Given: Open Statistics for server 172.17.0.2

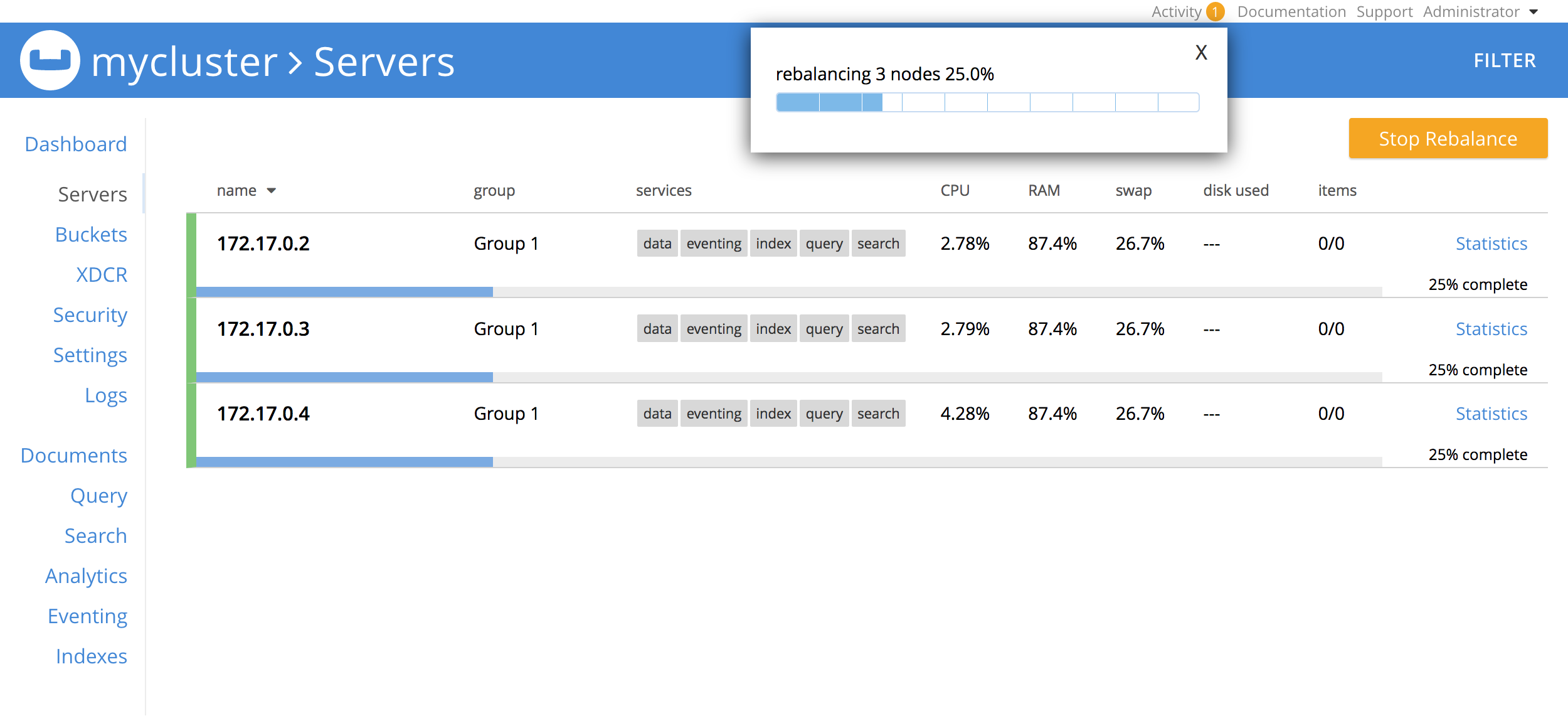Looking at the screenshot, I should click(1491, 244).
